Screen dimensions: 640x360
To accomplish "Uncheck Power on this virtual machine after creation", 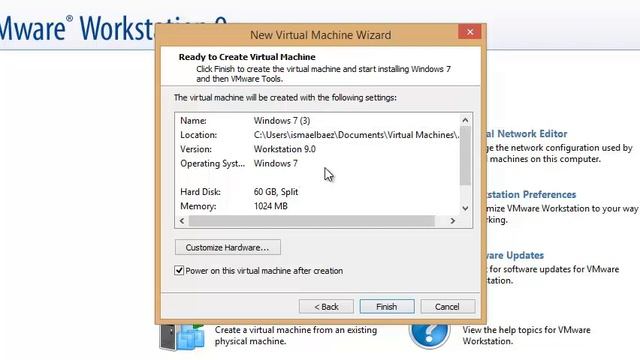I will 179,271.
